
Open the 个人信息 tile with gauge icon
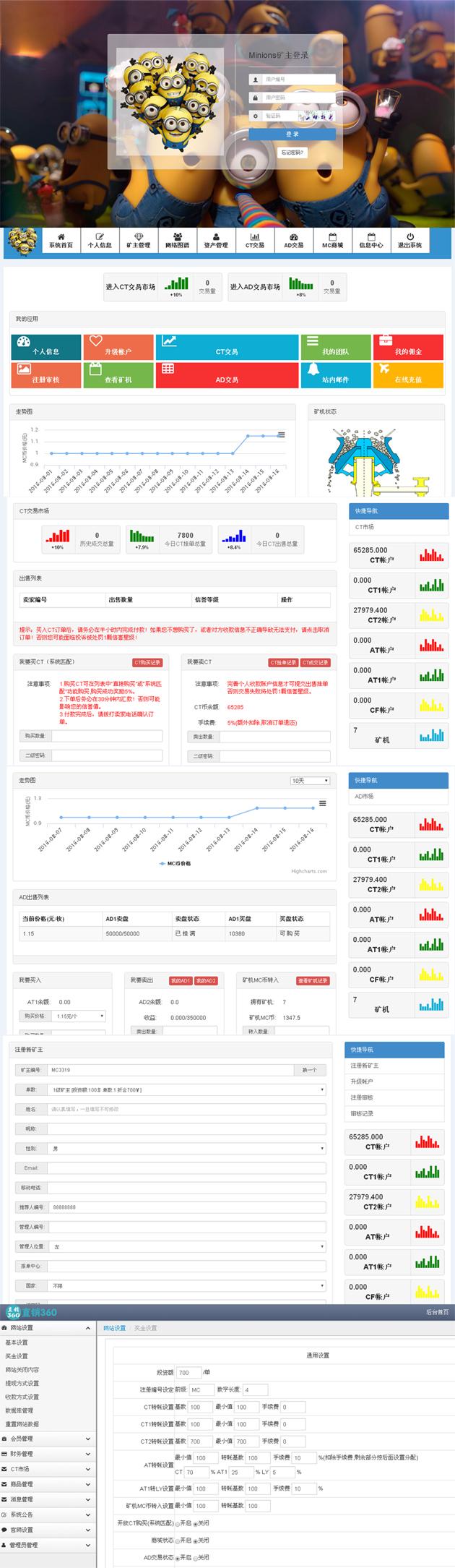pos(46,347)
